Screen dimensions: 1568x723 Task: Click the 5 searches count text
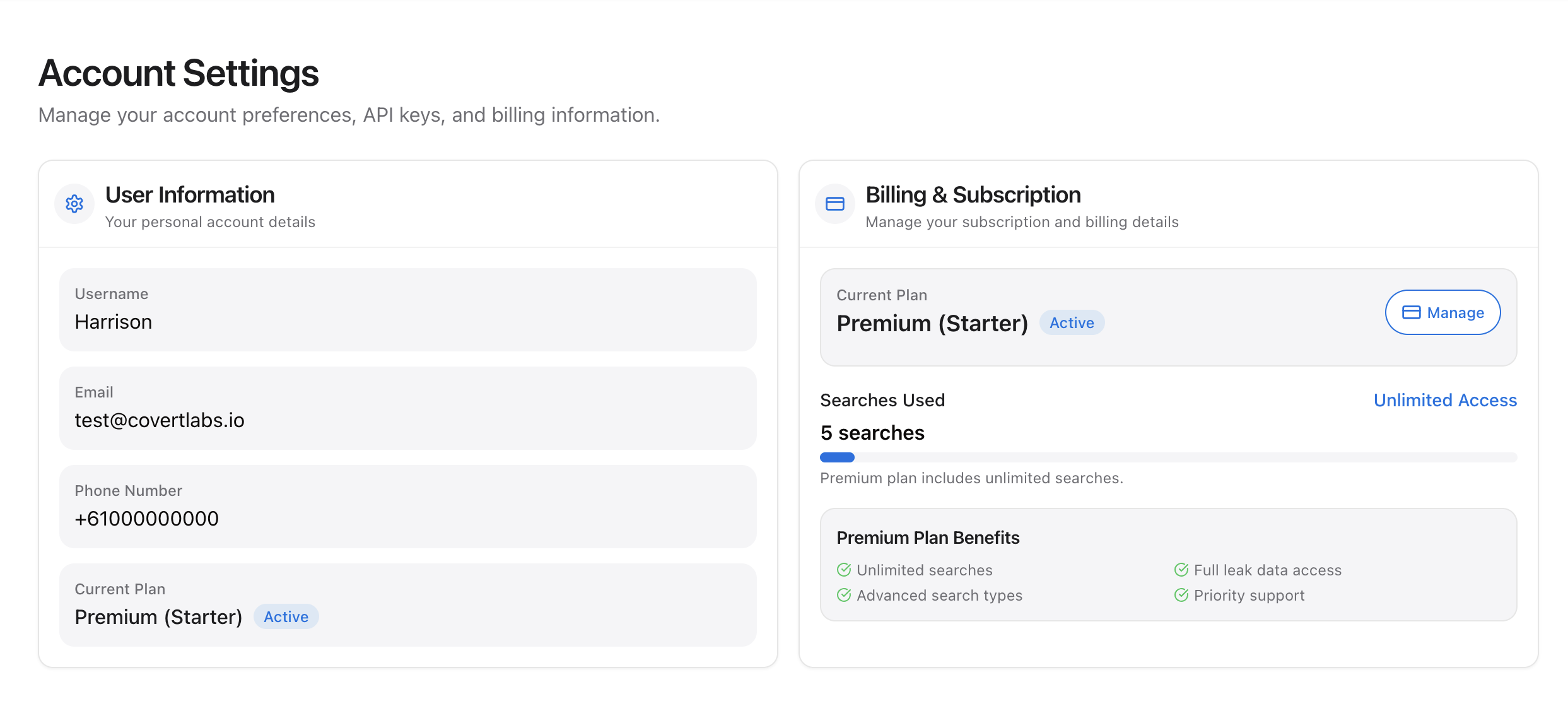[x=872, y=433]
